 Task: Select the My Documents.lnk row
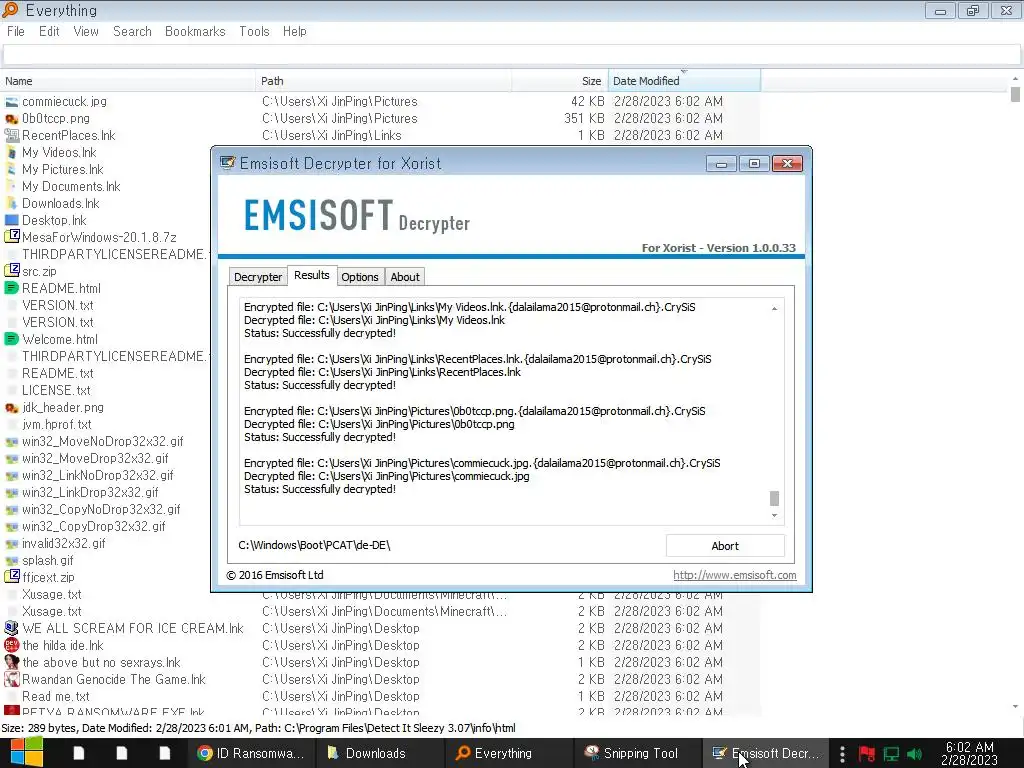pyautogui.click(x=104, y=187)
